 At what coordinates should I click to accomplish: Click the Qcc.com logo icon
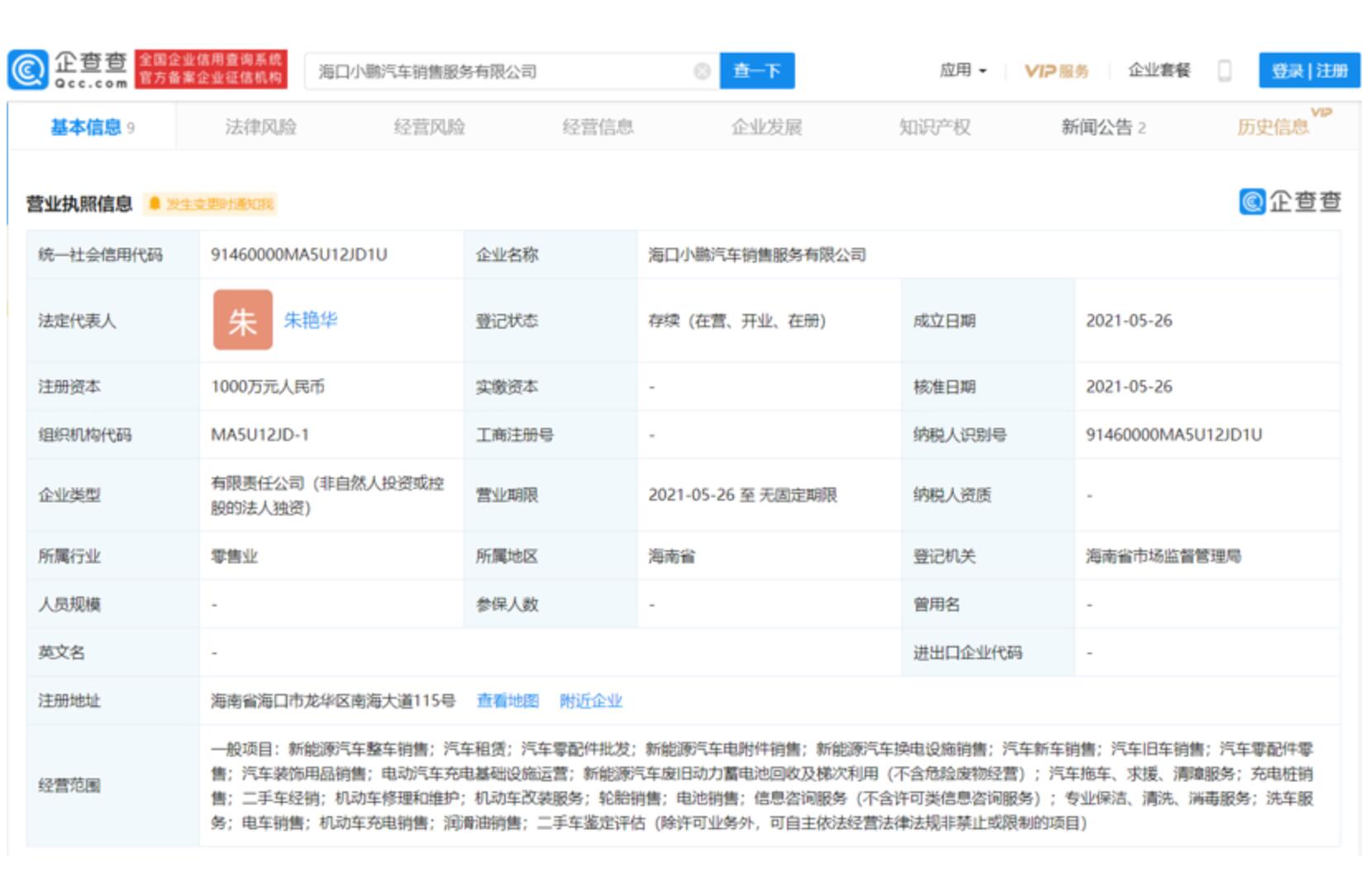(x=28, y=70)
